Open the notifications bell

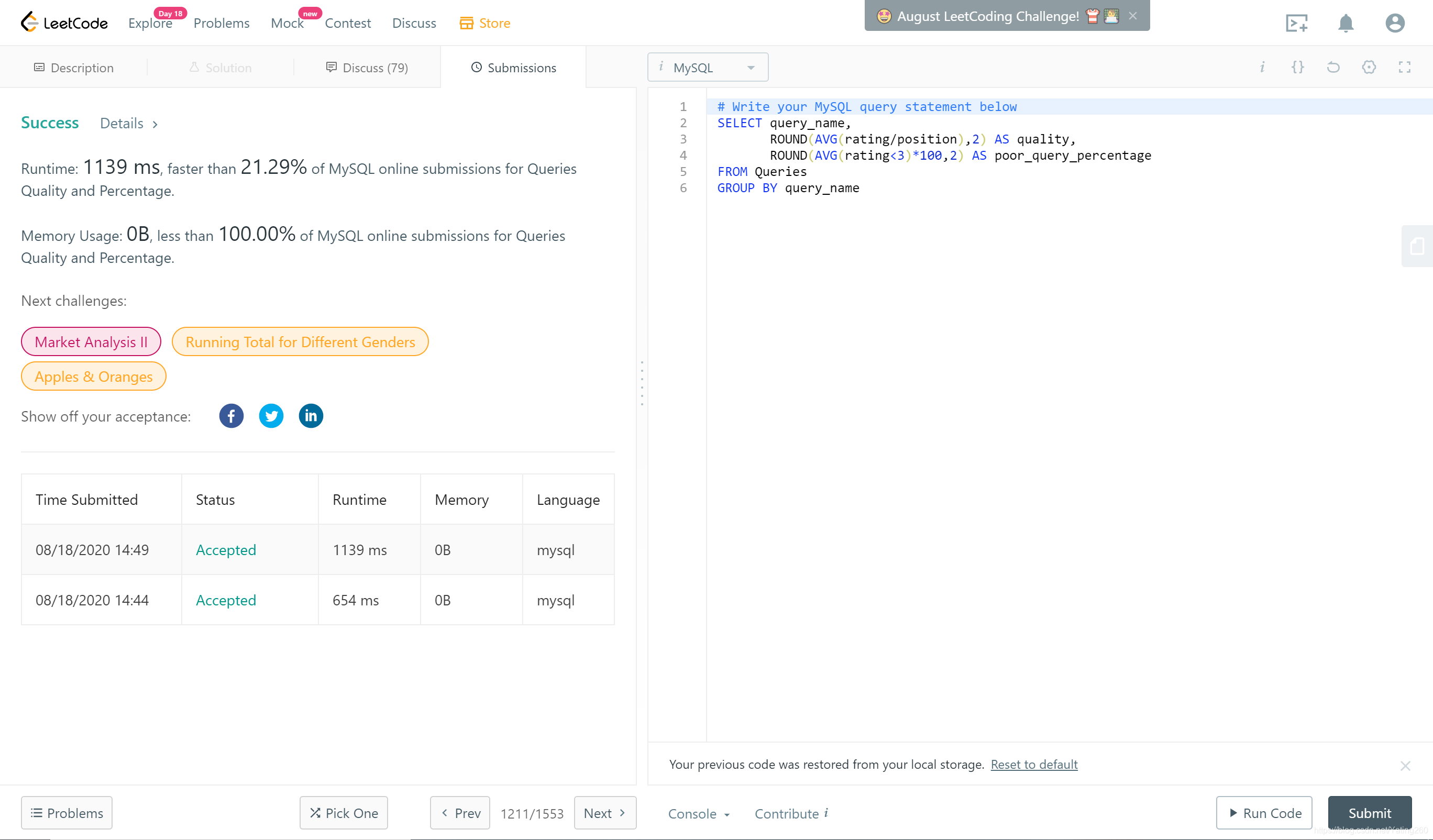tap(1345, 24)
